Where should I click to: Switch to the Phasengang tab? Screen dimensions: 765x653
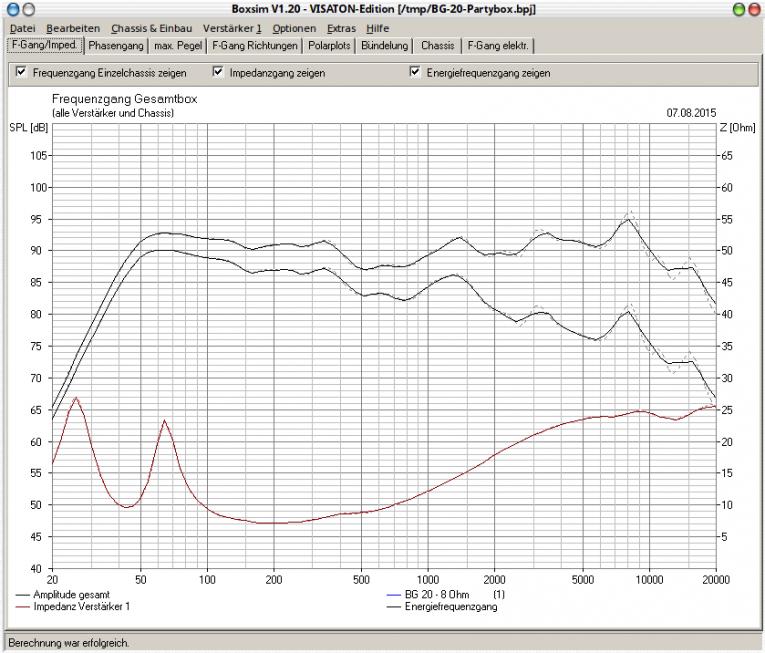pyautogui.click(x=116, y=45)
